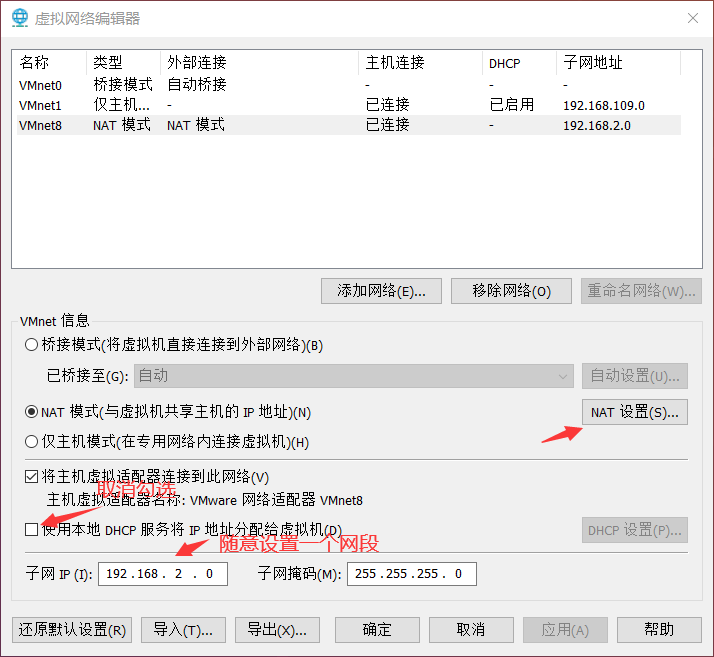
Task: Click 添加网络(E)... button
Action: 381,291
